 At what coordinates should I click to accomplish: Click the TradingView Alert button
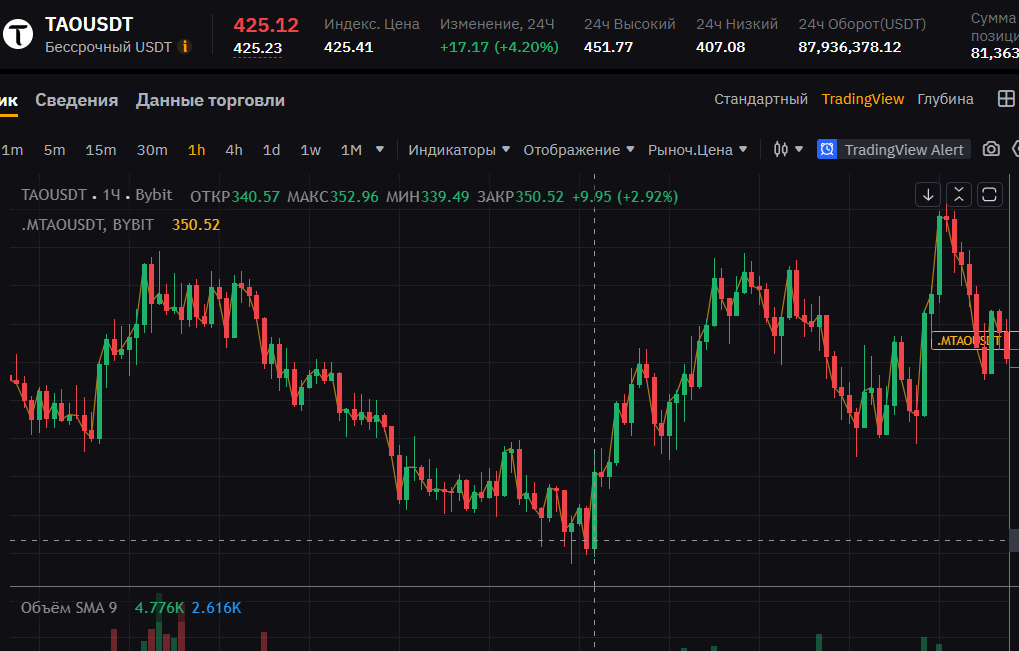click(894, 149)
